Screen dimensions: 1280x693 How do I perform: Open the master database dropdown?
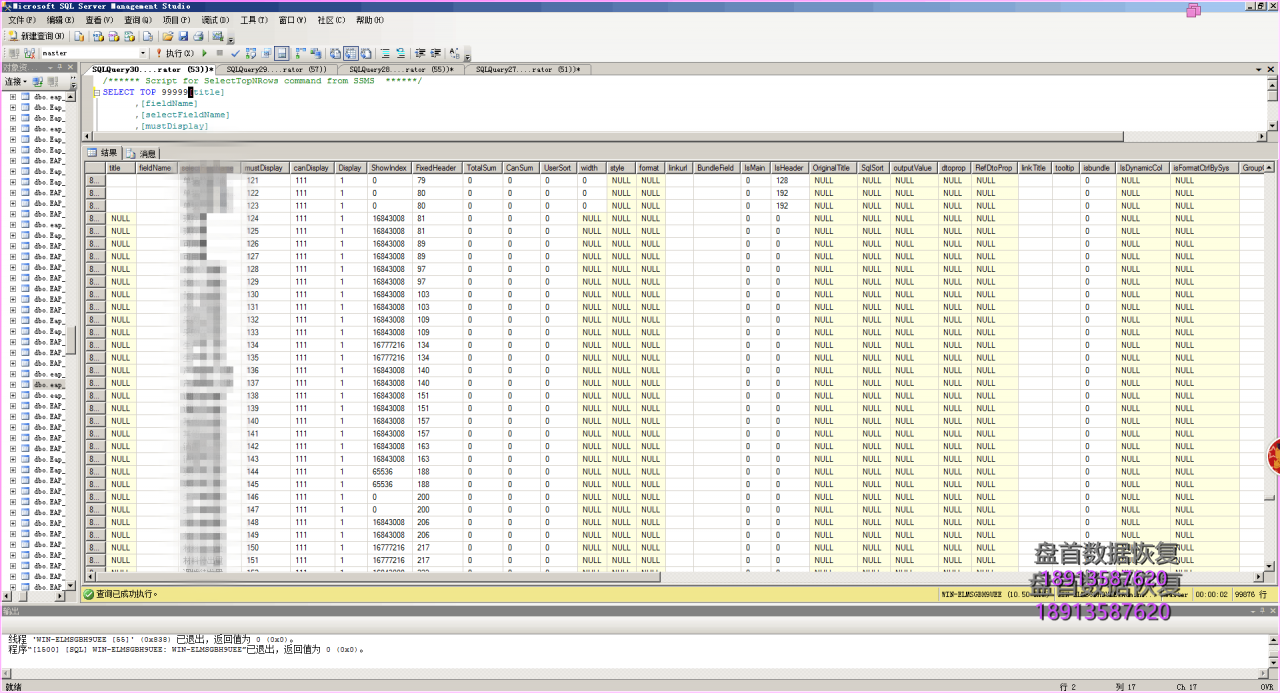pyautogui.click(x=143, y=53)
